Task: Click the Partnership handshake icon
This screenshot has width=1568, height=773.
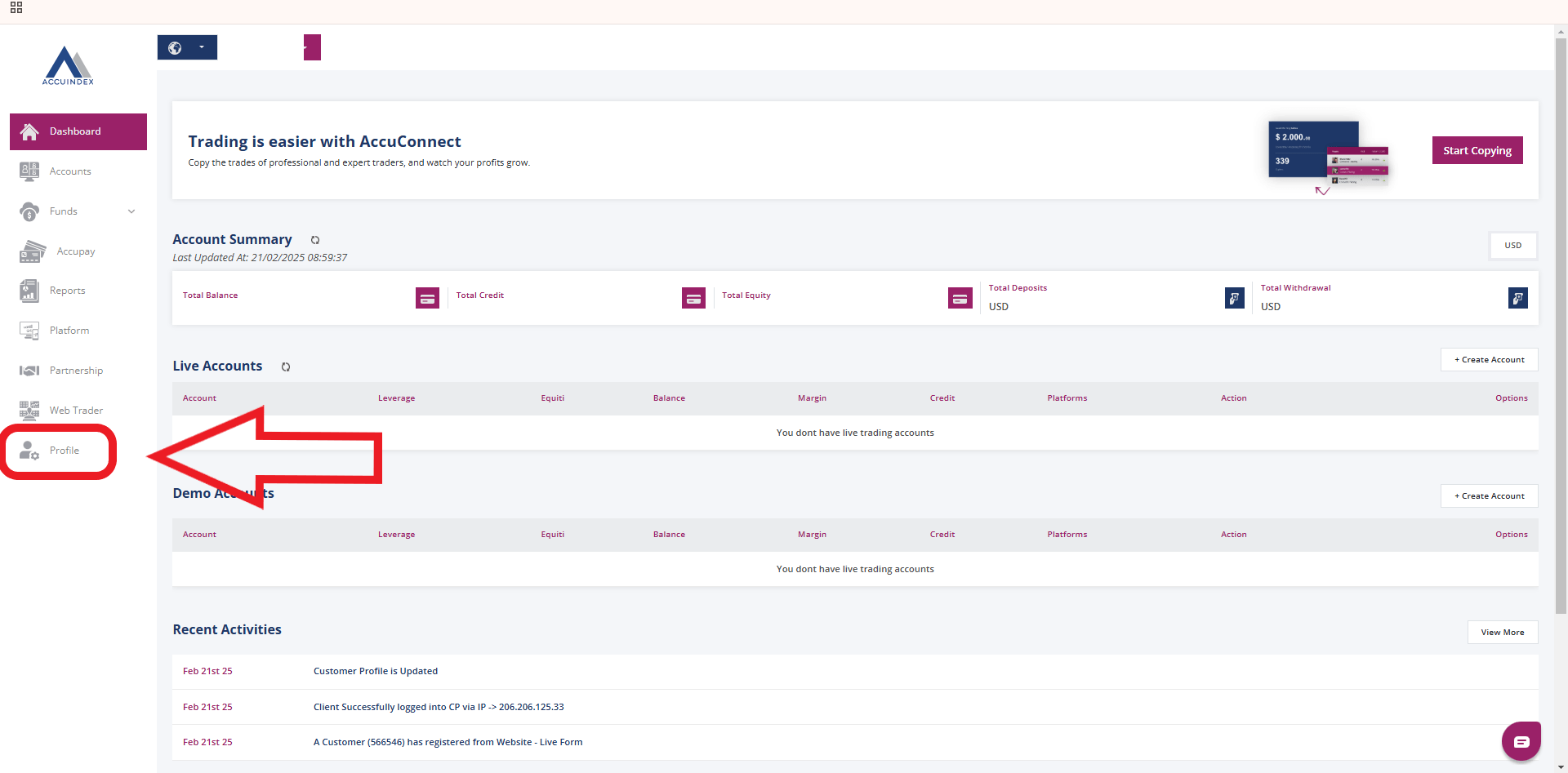Action: pyautogui.click(x=29, y=371)
